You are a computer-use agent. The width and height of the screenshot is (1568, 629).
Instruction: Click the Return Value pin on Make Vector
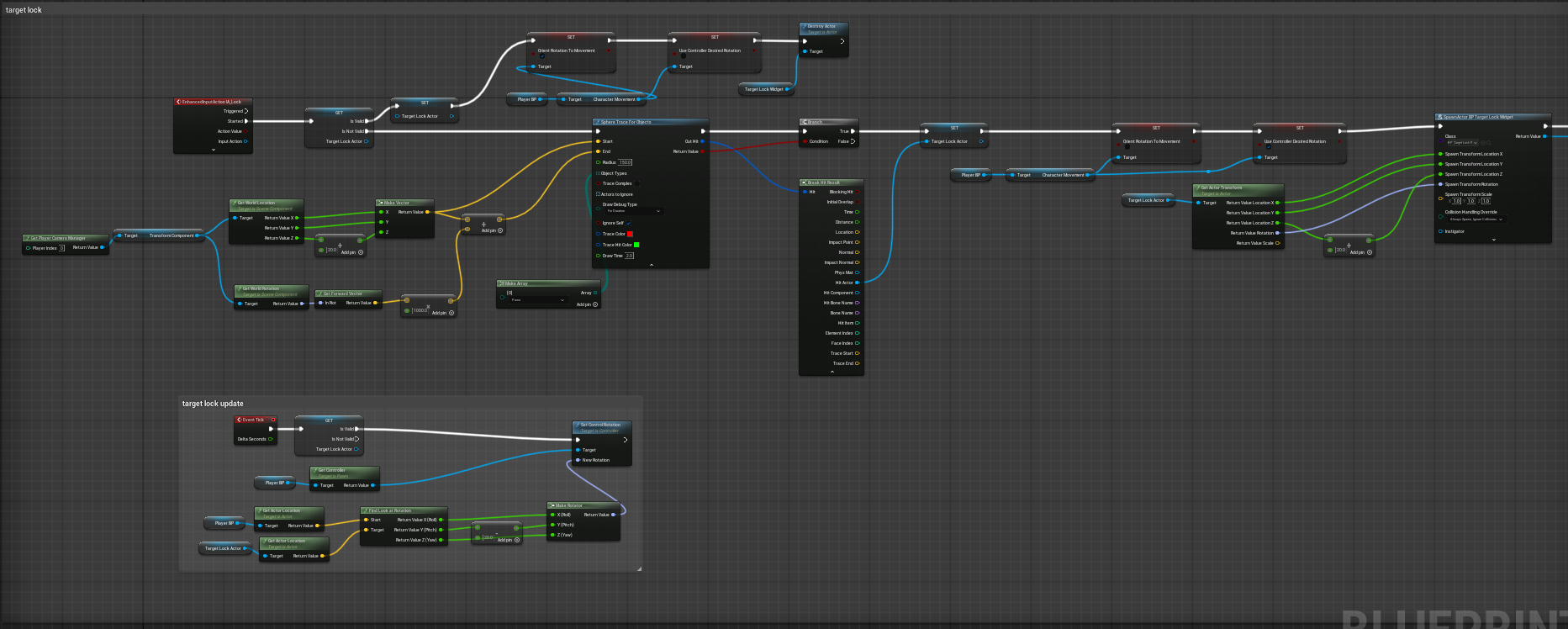pos(428,212)
